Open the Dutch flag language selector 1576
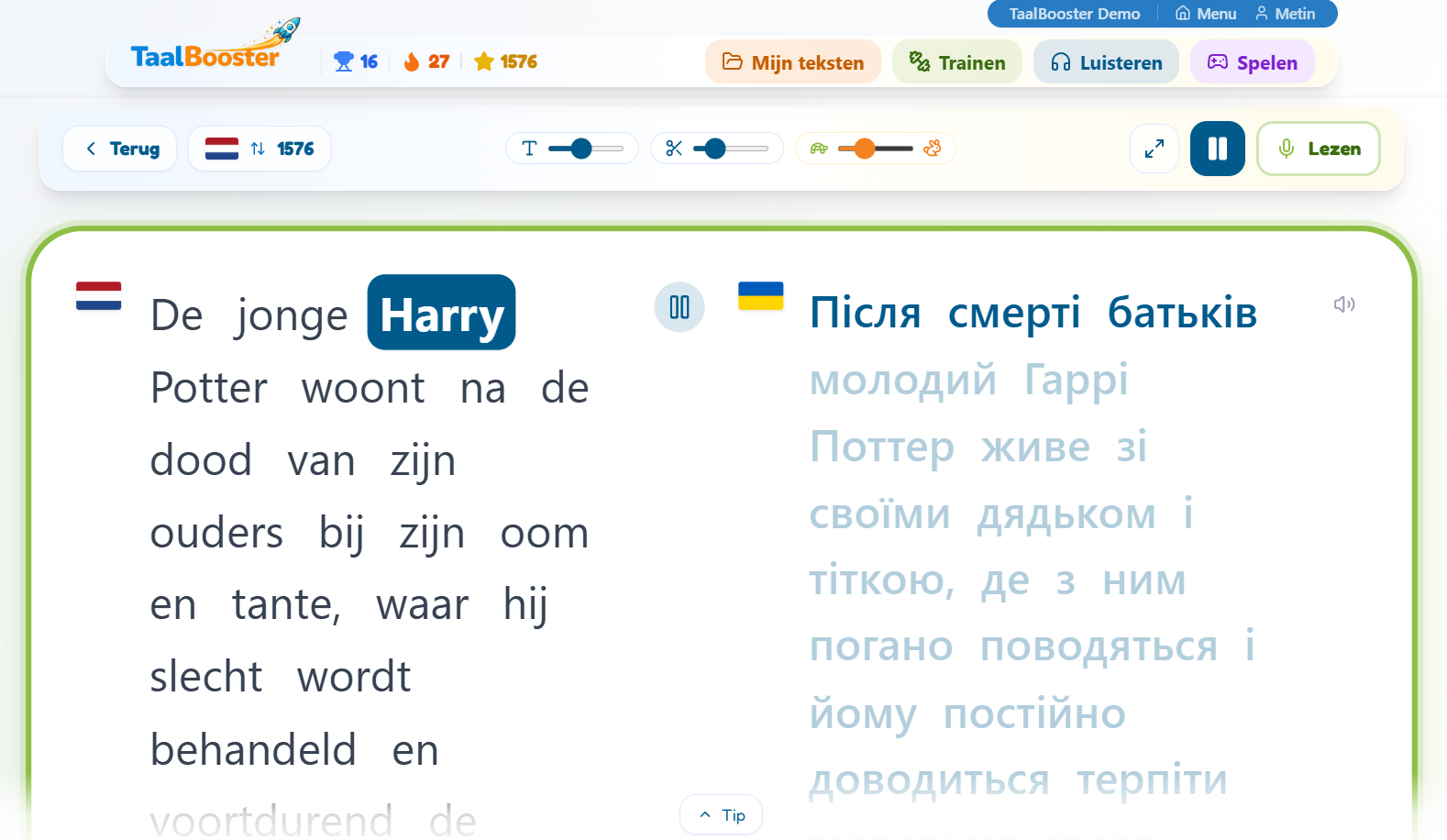This screenshot has width=1447, height=840. pyautogui.click(x=260, y=149)
